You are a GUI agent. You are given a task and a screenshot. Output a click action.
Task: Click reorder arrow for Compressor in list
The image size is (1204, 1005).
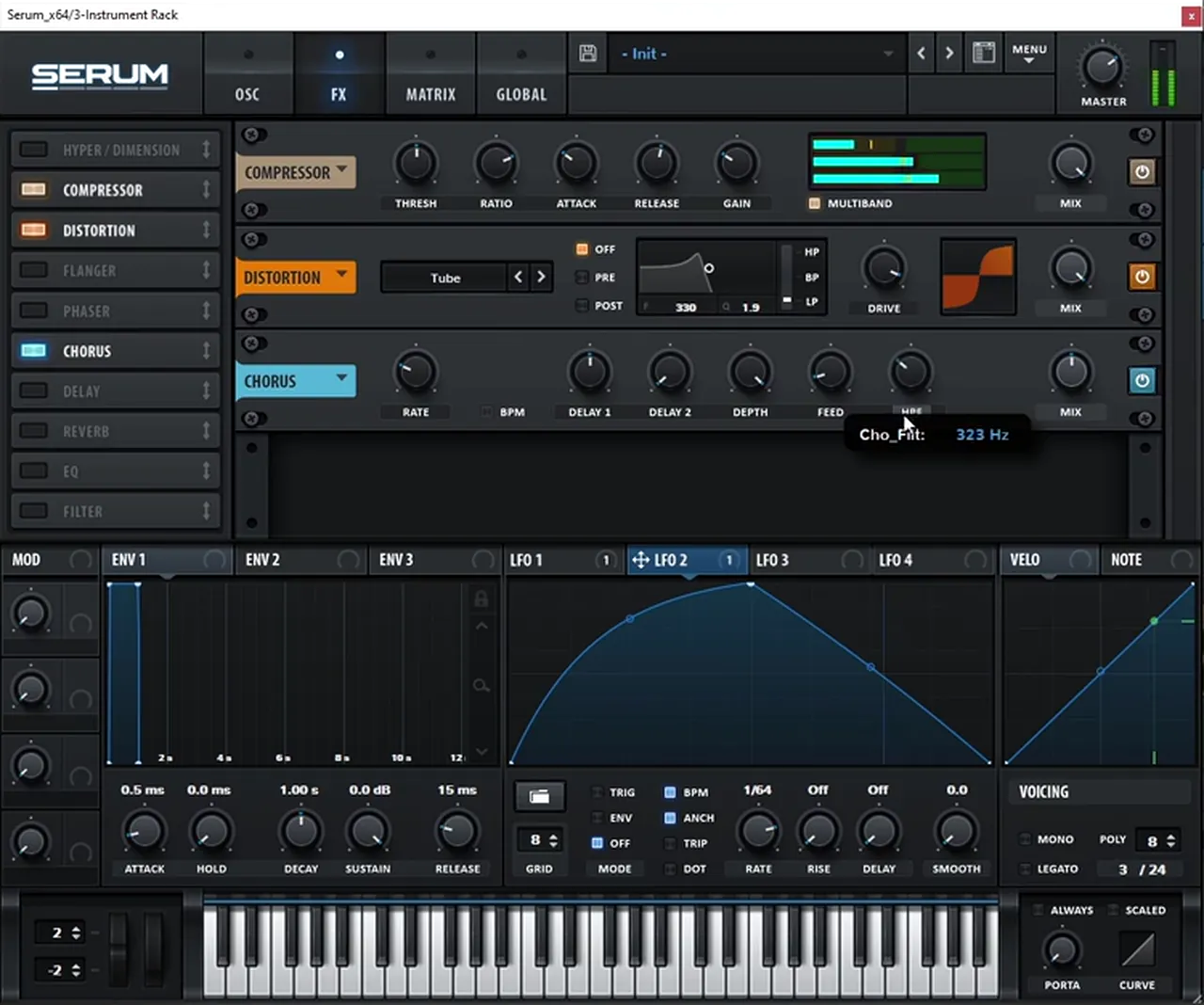point(206,190)
